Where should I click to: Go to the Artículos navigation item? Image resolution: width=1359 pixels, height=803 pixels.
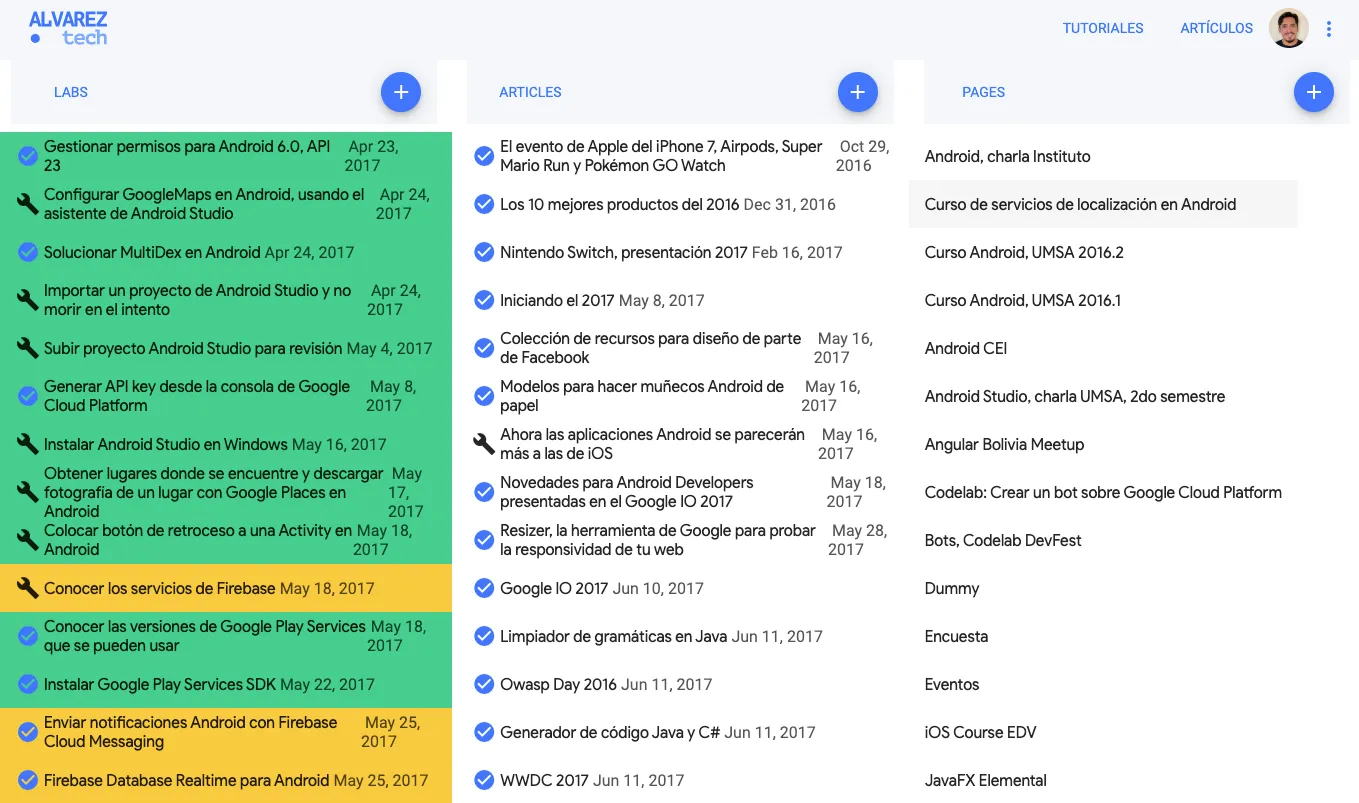coord(1216,28)
